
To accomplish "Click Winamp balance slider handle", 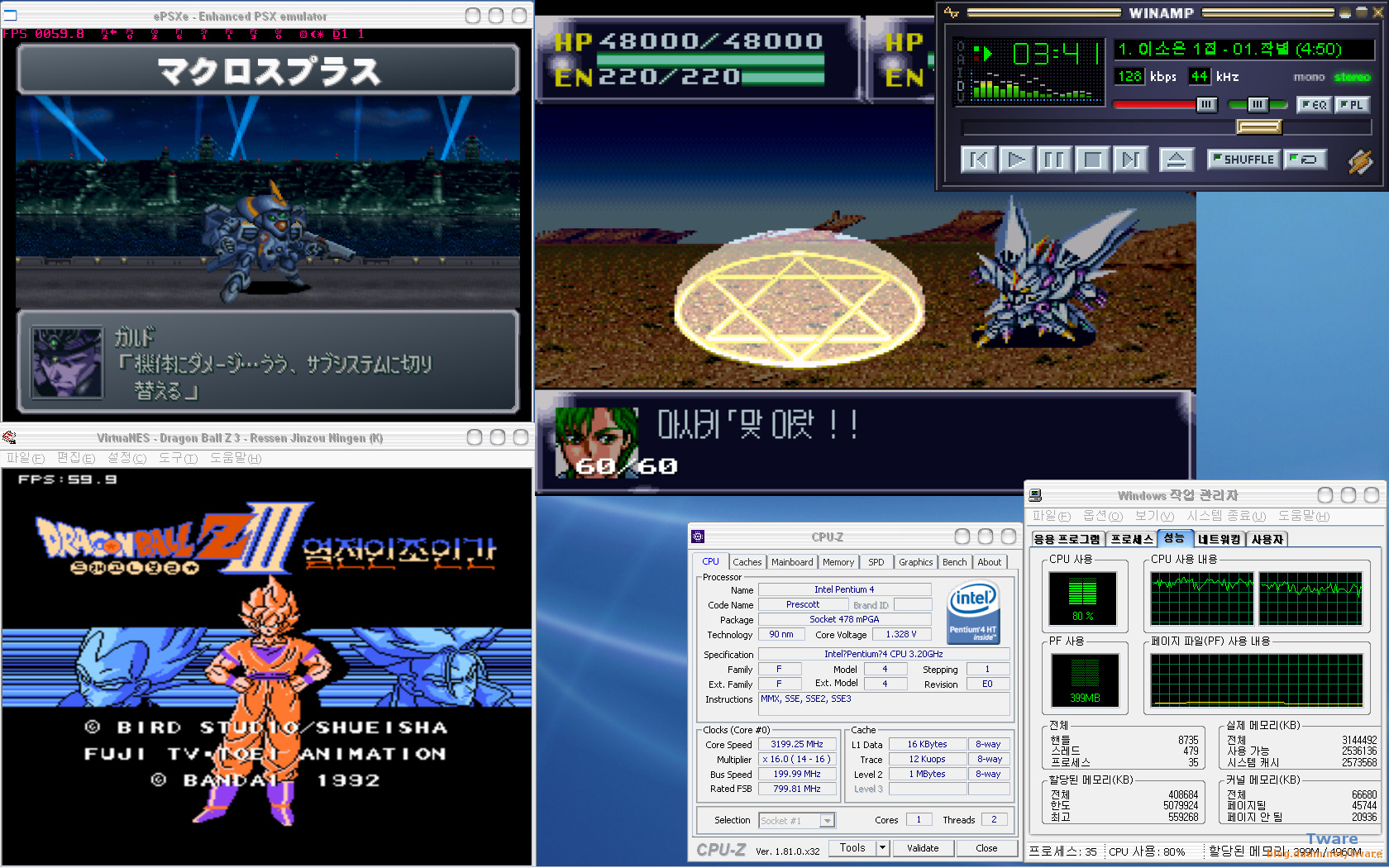I will click(x=1258, y=104).
